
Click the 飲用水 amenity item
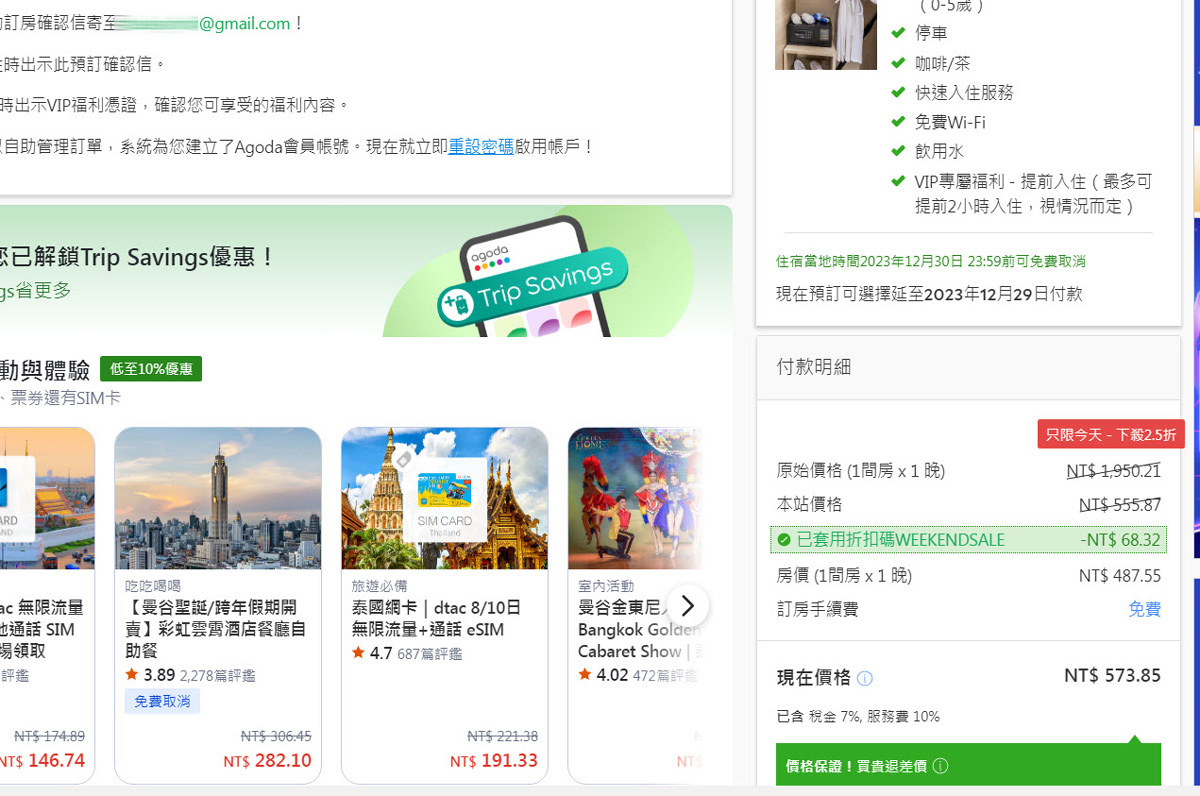[x=939, y=152]
